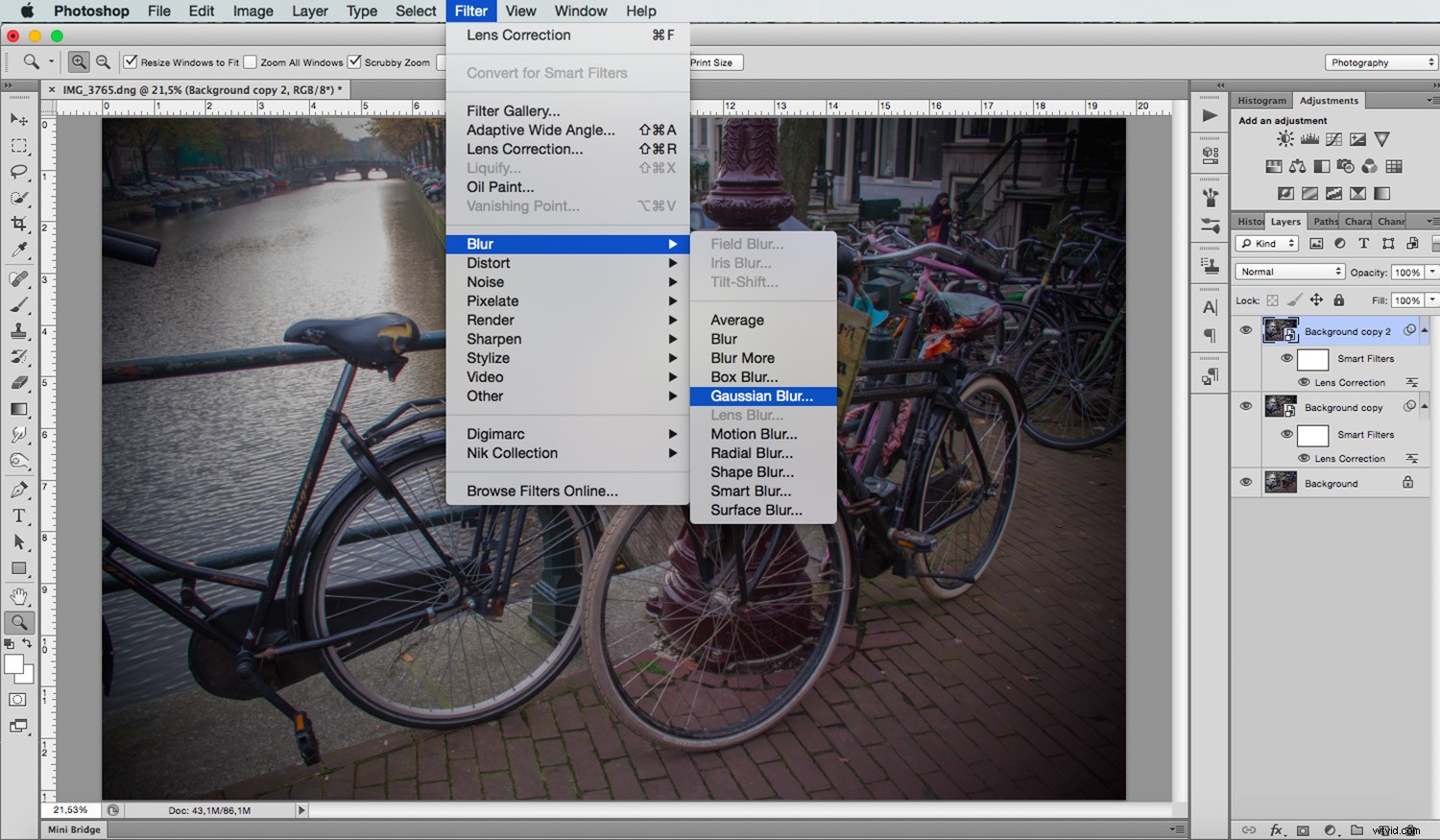
Task: Click Browse Filters Online
Action: point(540,491)
